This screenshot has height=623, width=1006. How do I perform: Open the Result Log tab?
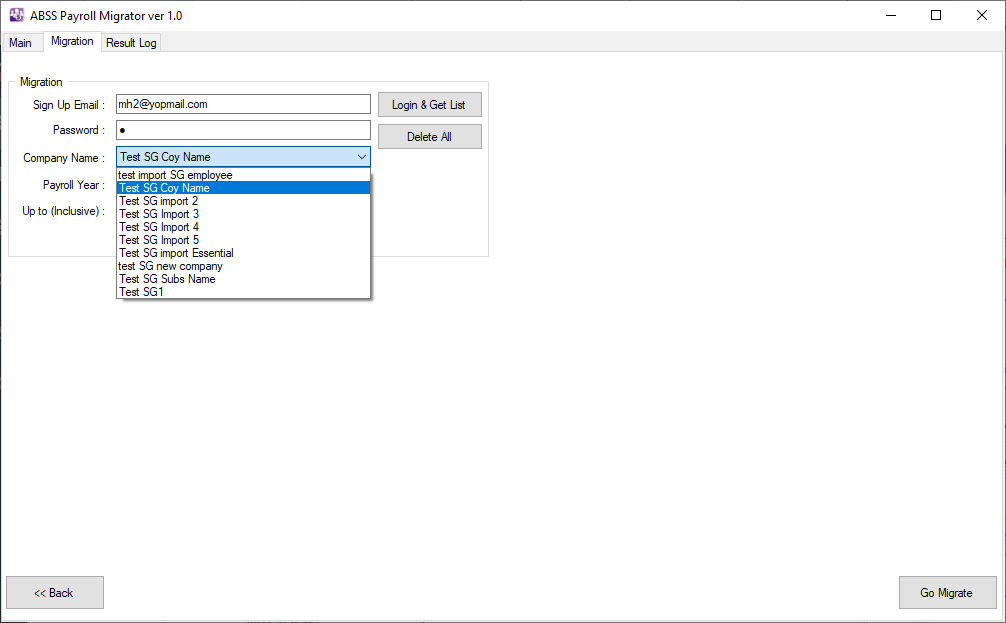pyautogui.click(x=131, y=42)
